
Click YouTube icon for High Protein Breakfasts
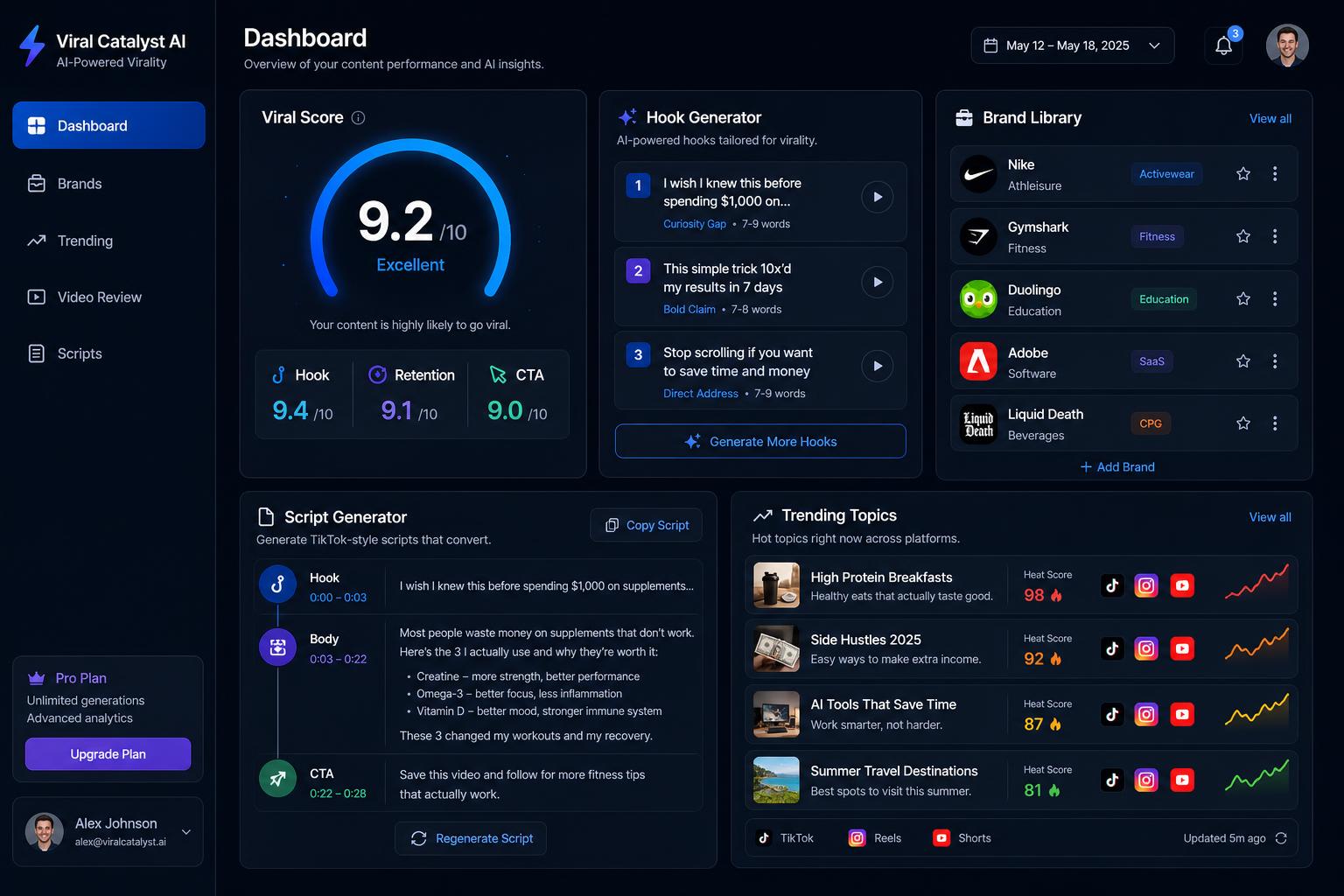pyautogui.click(x=1182, y=585)
